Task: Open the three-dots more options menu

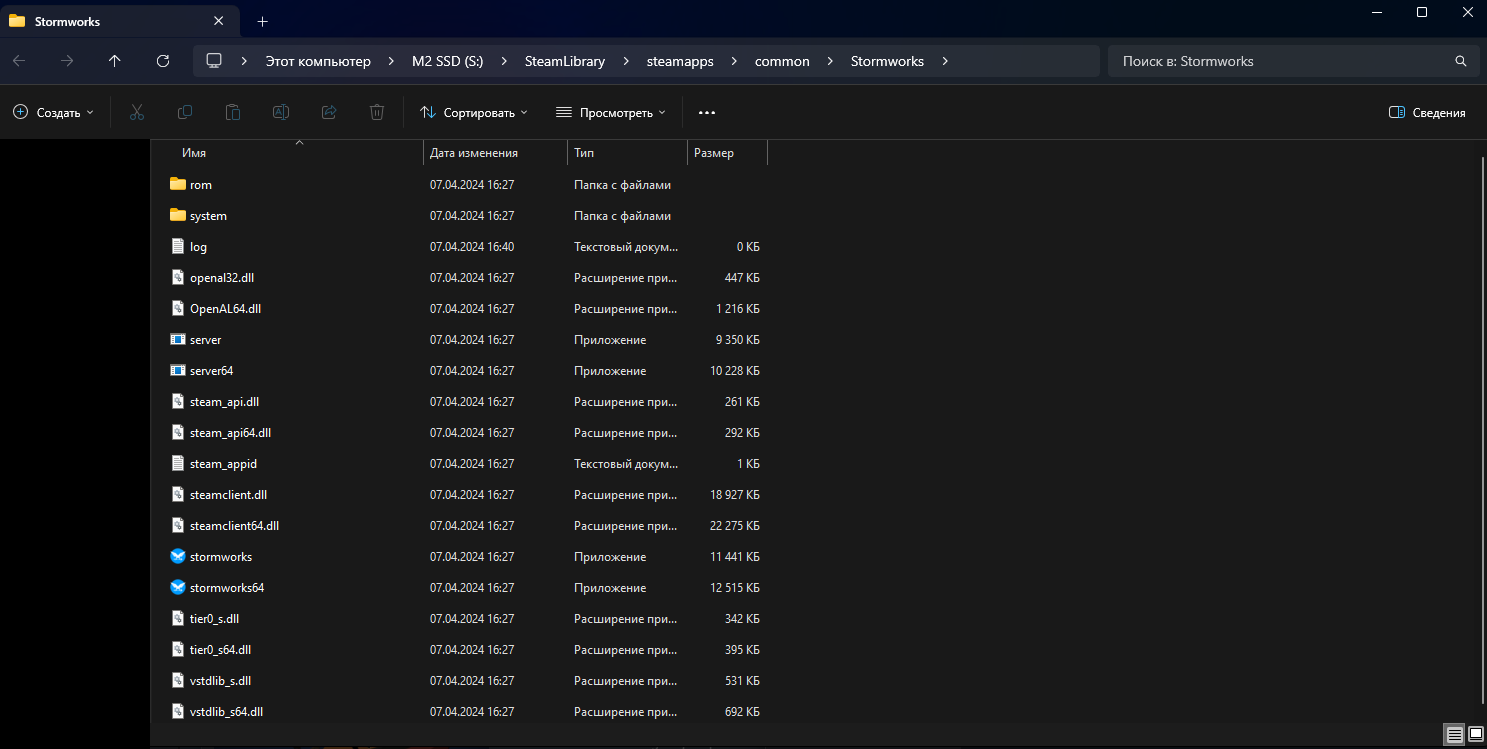Action: coord(707,113)
